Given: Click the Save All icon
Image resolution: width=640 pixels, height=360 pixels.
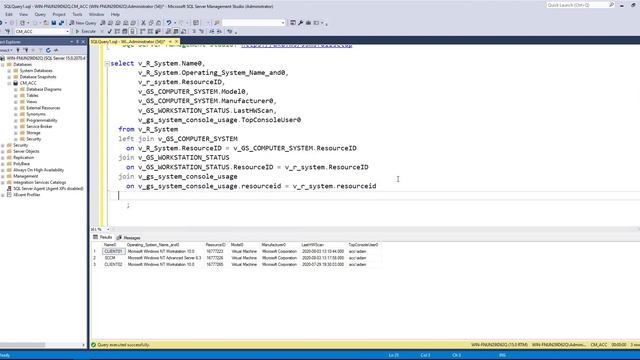Looking at the screenshot, I should coord(61,23).
